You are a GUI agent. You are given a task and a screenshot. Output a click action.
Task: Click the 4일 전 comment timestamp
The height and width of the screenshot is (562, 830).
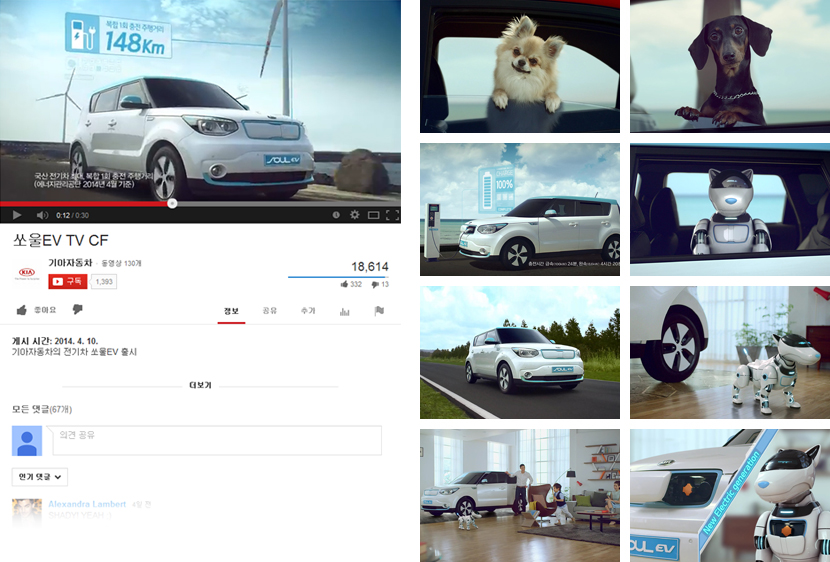(x=141, y=504)
